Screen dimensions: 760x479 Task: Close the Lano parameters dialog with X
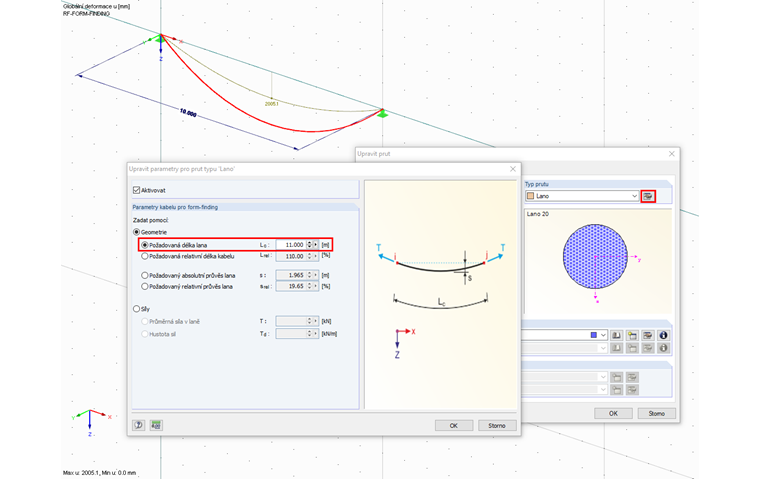(x=513, y=169)
